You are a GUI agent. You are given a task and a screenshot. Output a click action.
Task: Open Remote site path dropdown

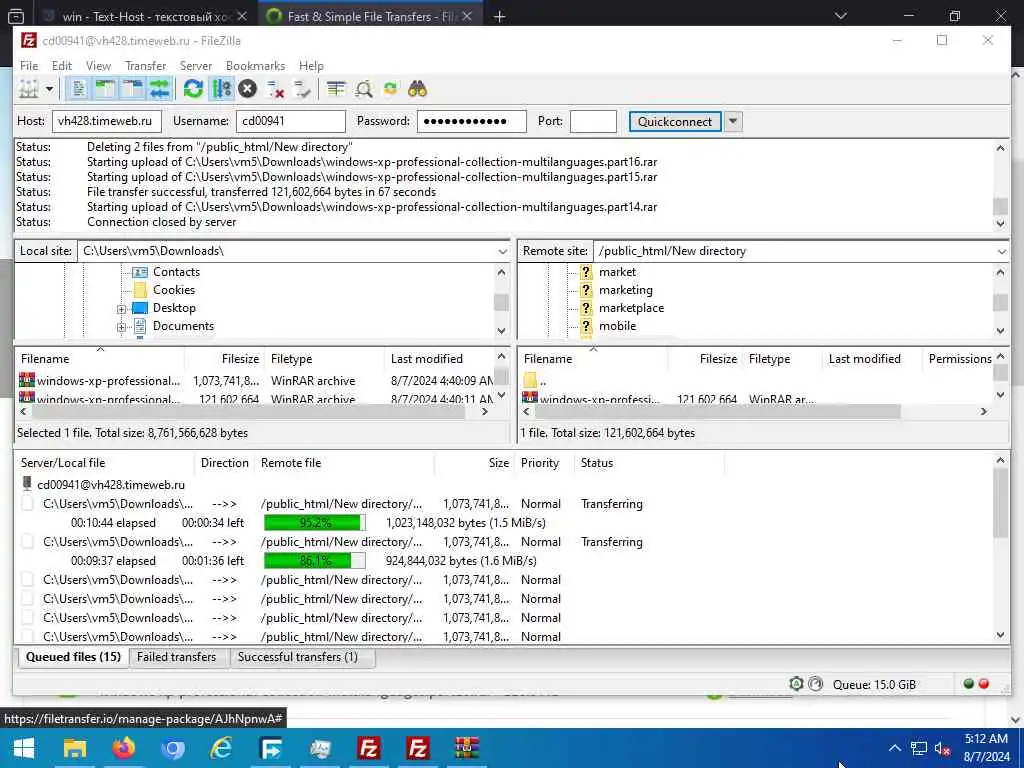pos(1001,251)
